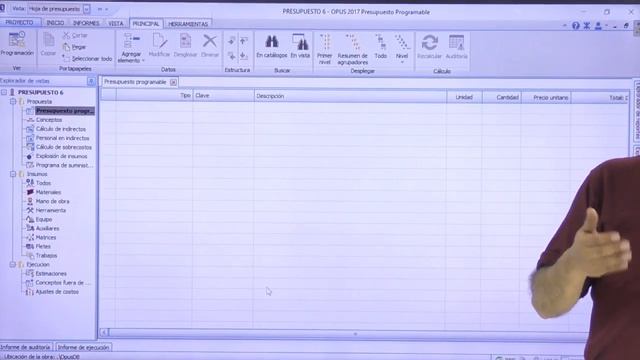The height and width of the screenshot is (360, 640).
Task: Open the Programación view button
Action: pos(17,43)
